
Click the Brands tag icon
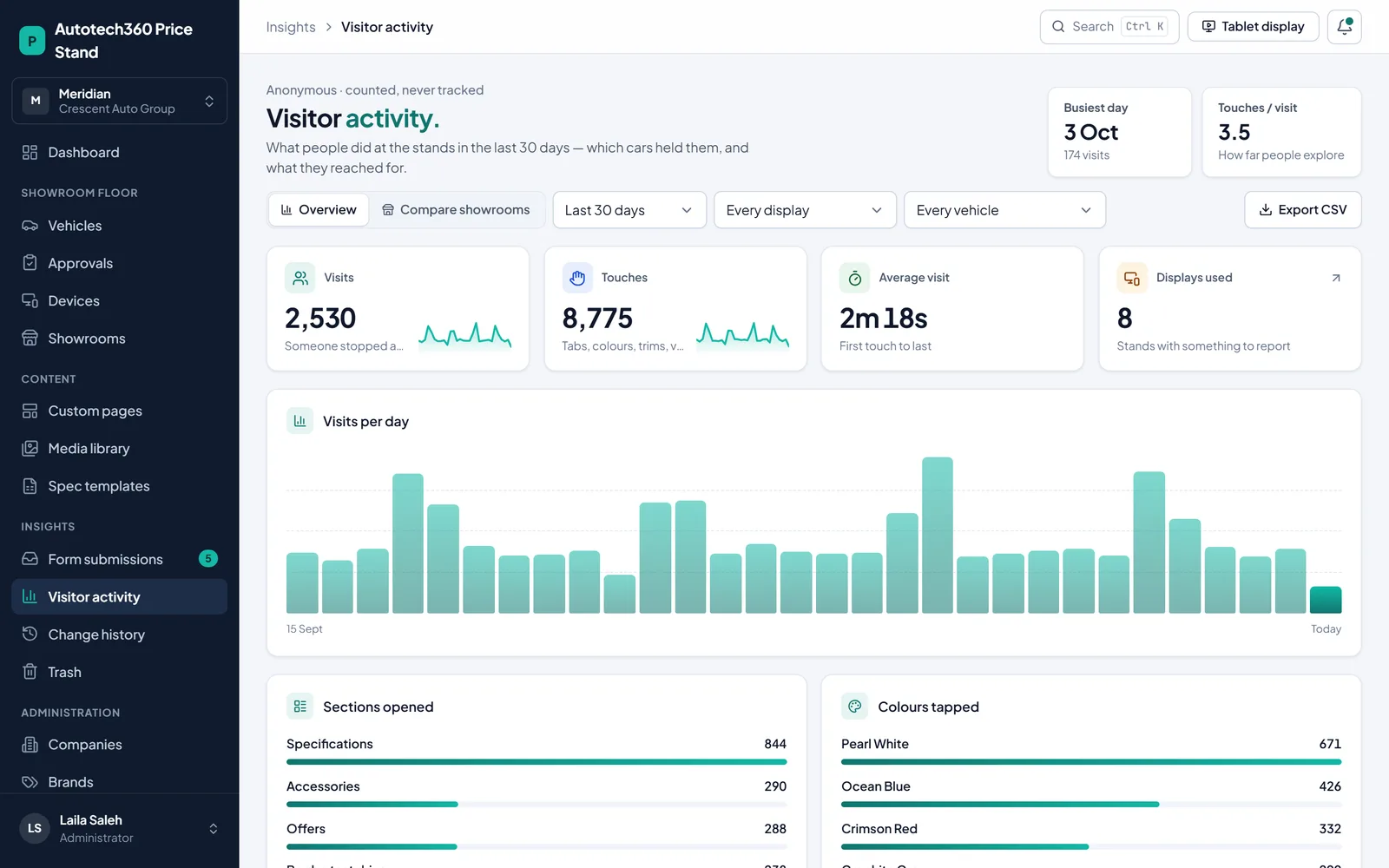(x=30, y=782)
